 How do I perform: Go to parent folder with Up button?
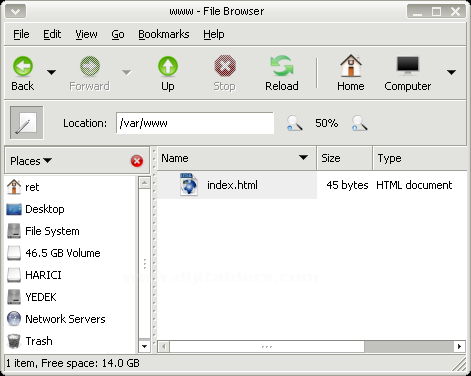tap(168, 73)
